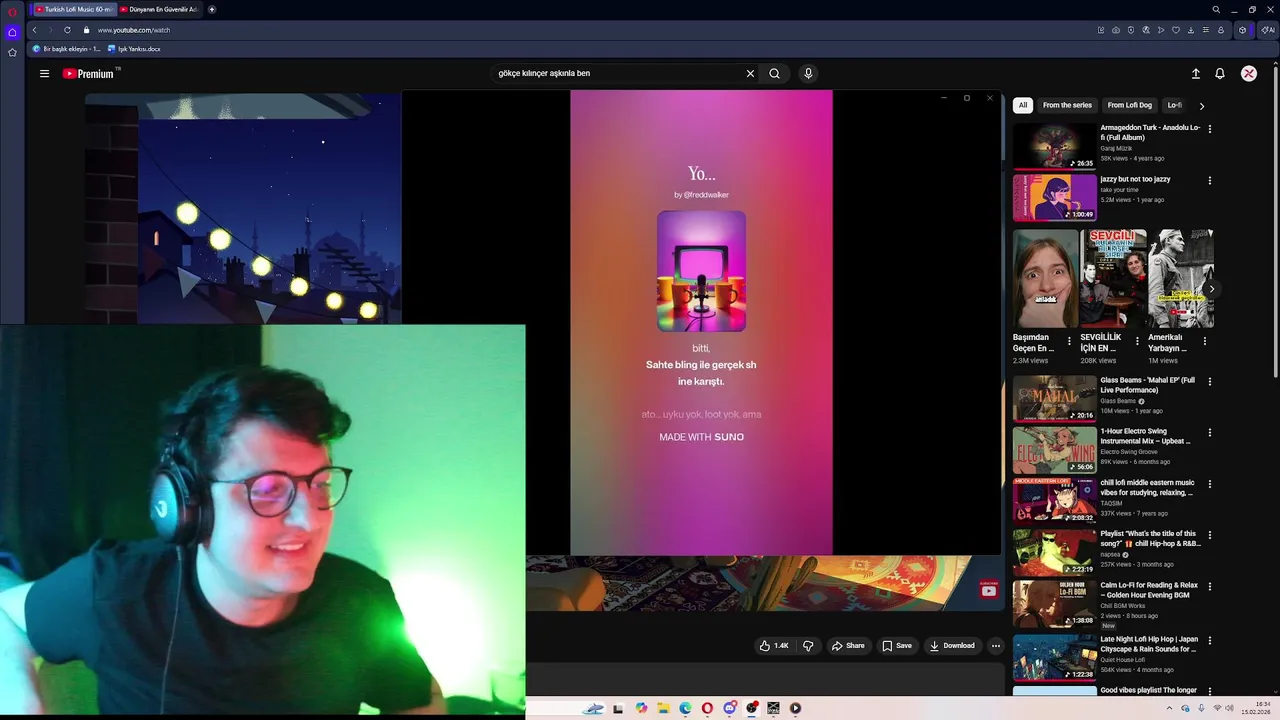
Task: Download the video
Action: pos(952,646)
